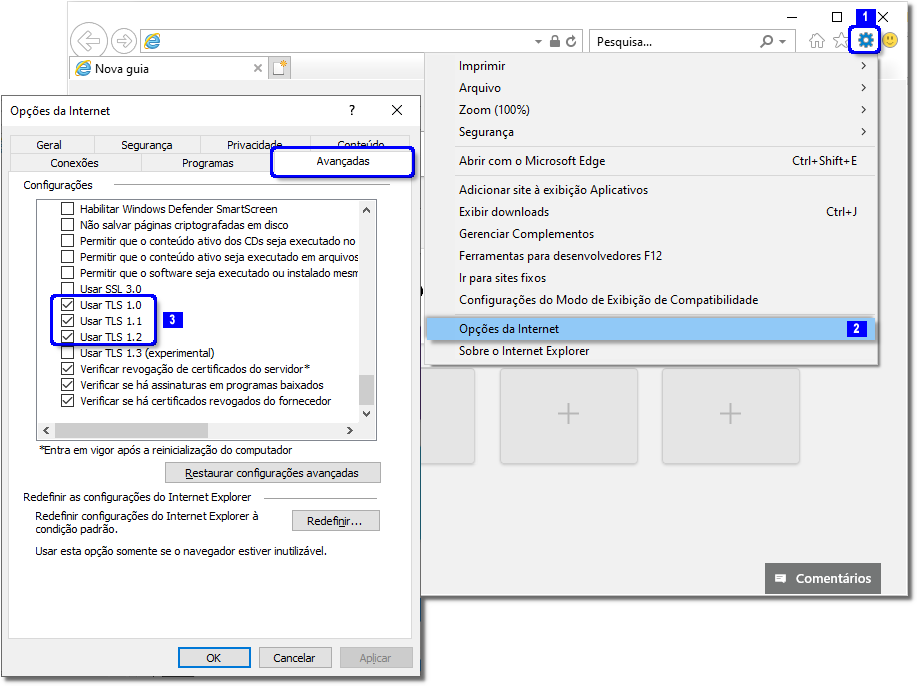Focus the Pesquisa search field

pyautogui.click(x=675, y=42)
